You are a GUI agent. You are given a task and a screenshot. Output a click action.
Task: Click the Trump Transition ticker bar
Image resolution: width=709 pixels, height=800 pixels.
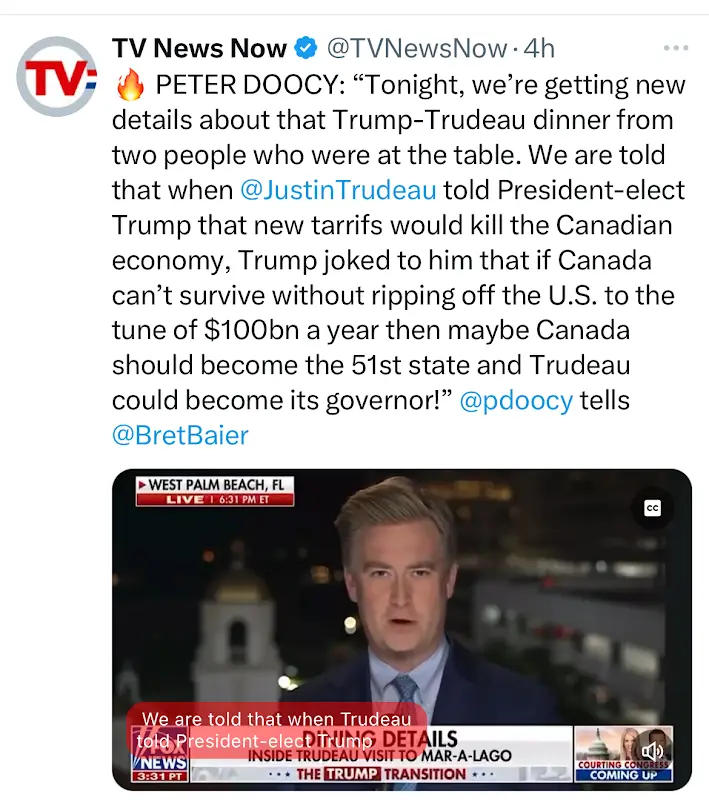381,774
